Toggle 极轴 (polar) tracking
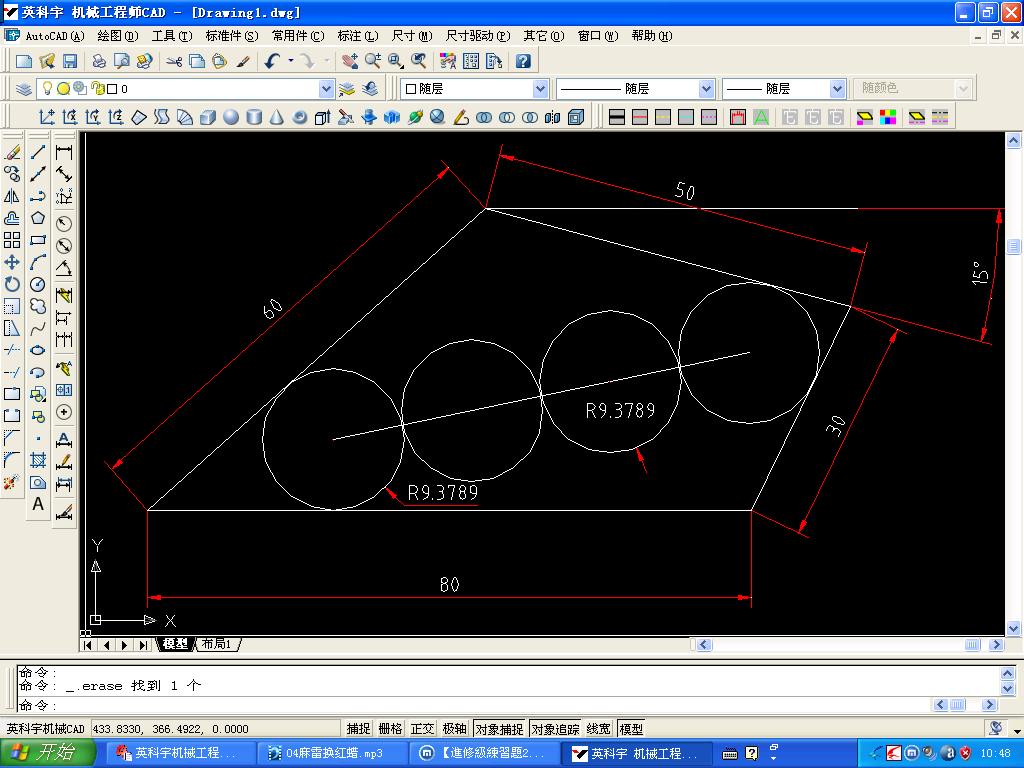This screenshot has height=768, width=1024. click(454, 729)
